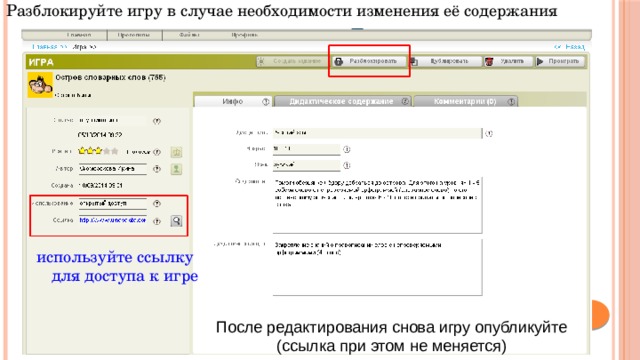The image size is (640, 360).
Task: Click the Удалить (delete) button
Action: [508, 61]
